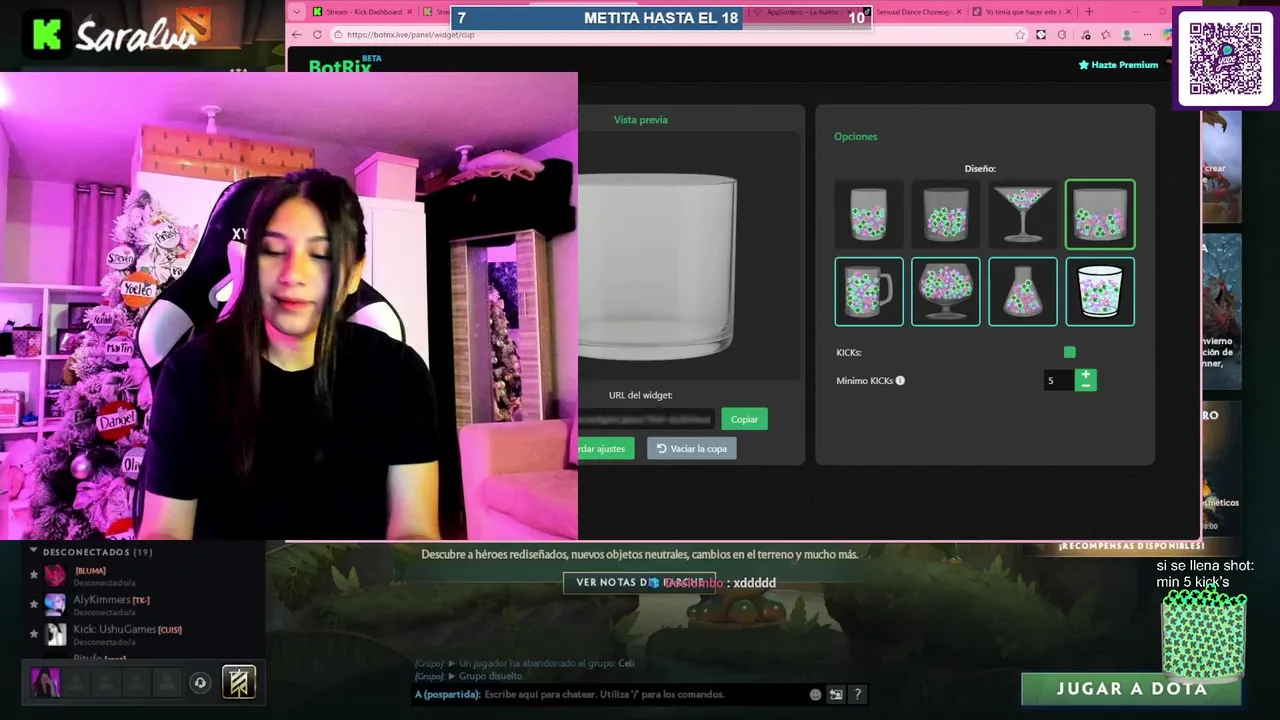Open the browser profile icon
The height and width of the screenshot is (720, 1280).
click(x=1127, y=34)
